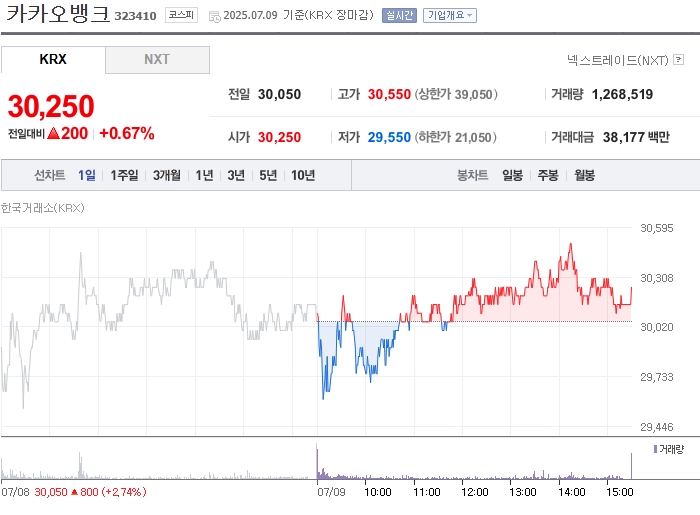Click the 거래대금 value 38,177 백만
This screenshot has height=515, width=700.
pos(636,137)
